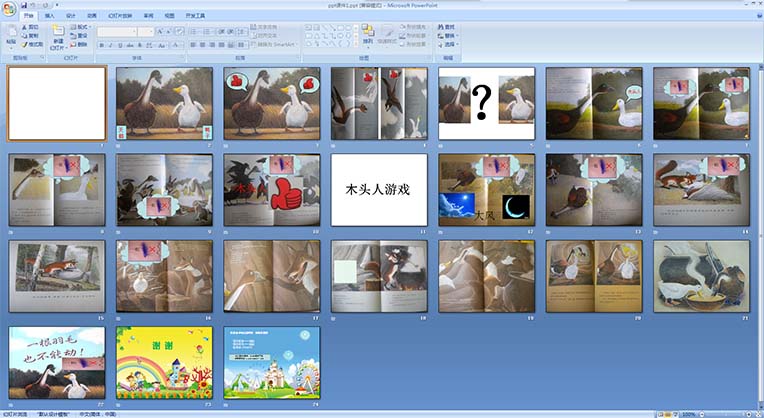Toggle center text alignment button
The height and width of the screenshot is (418, 764).
coord(202,45)
